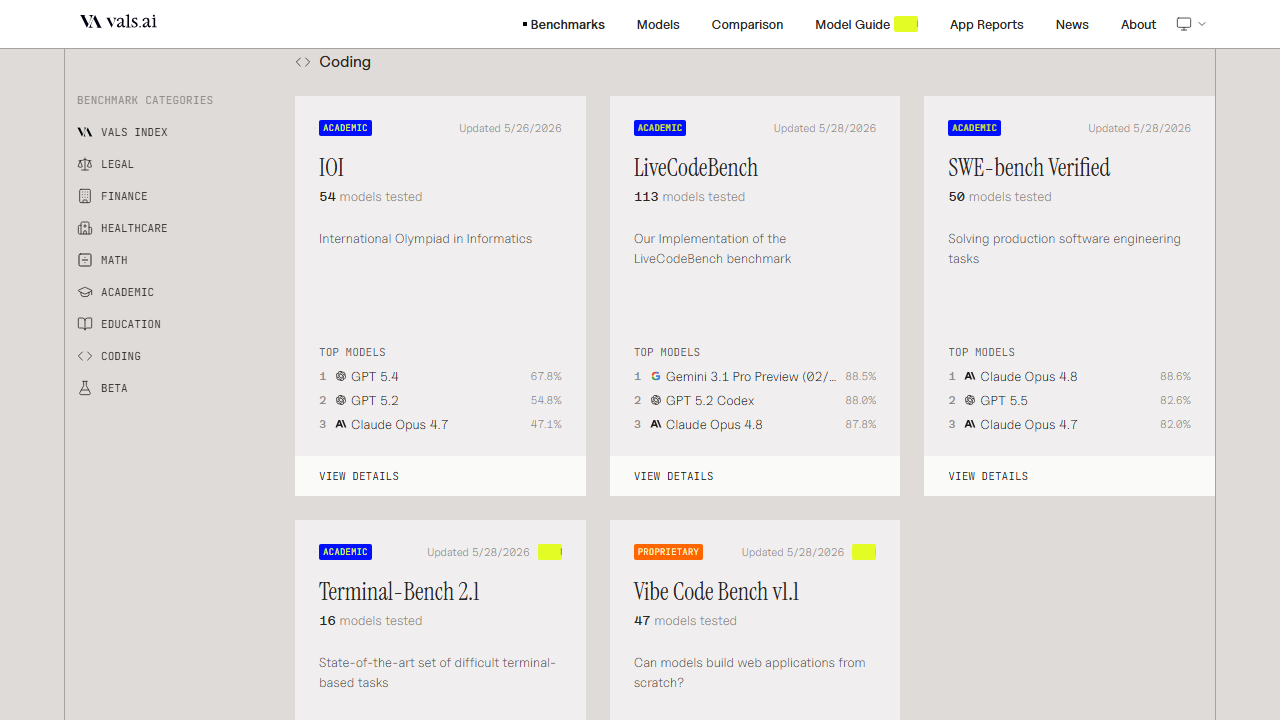The image size is (1280, 720).
Task: Open the IOI benchmark title
Action: [x=331, y=167]
